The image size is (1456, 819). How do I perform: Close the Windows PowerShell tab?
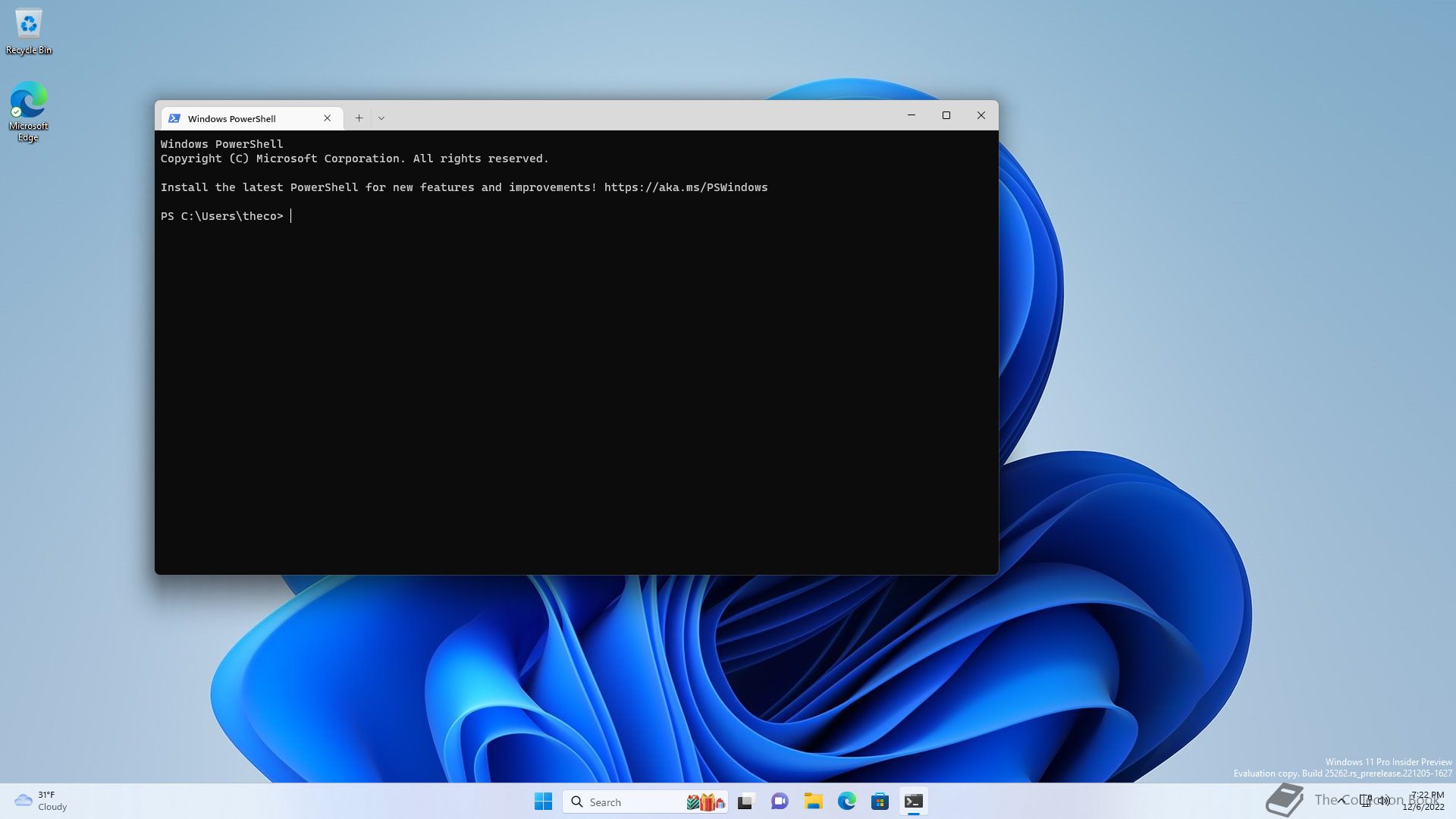(x=328, y=118)
